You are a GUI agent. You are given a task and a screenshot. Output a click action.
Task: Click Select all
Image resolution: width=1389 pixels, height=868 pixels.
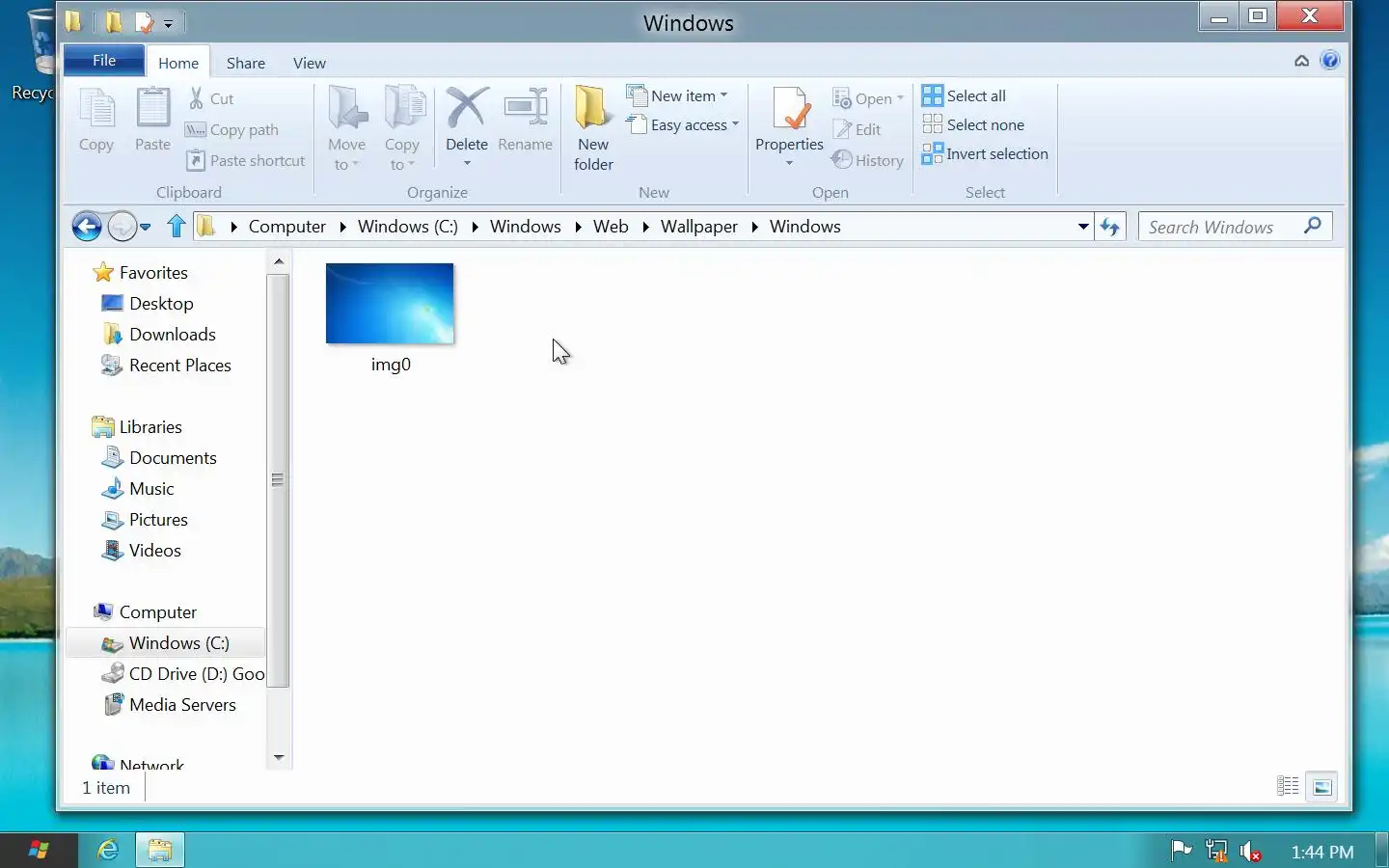pyautogui.click(x=965, y=95)
